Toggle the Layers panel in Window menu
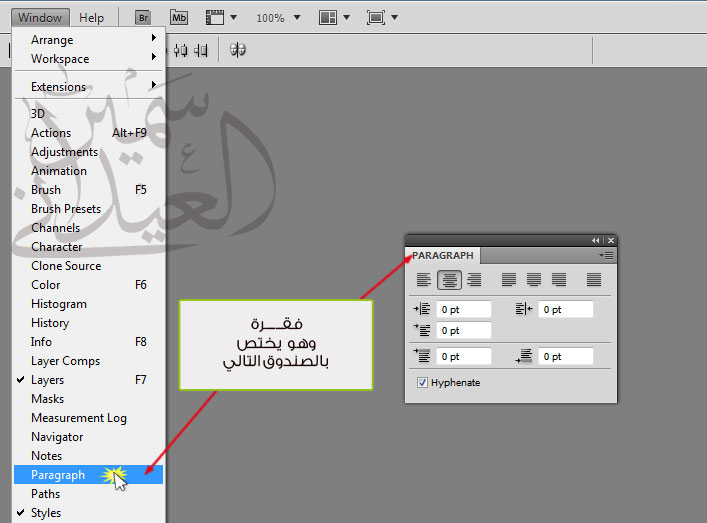Viewport: 707px width, 523px height. pyautogui.click(x=47, y=380)
